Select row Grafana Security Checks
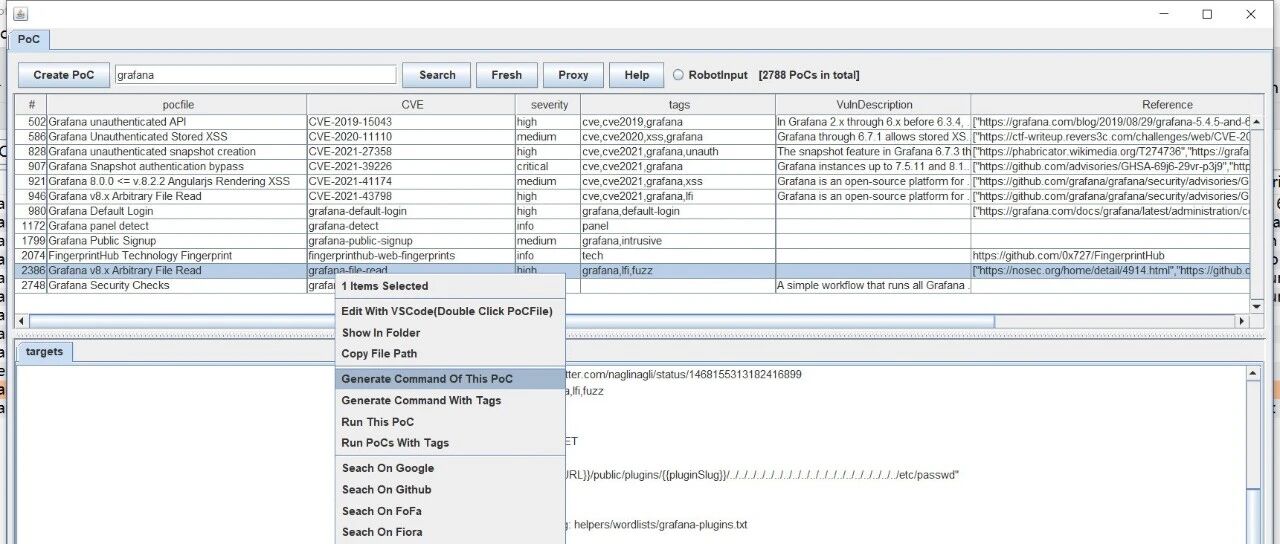Screen dimensions: 1280x544 (x=632, y=285)
